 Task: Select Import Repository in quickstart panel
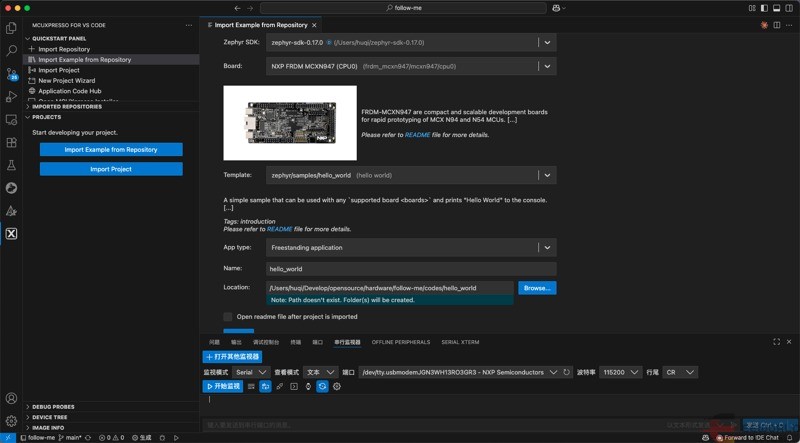pyautogui.click(x=64, y=49)
